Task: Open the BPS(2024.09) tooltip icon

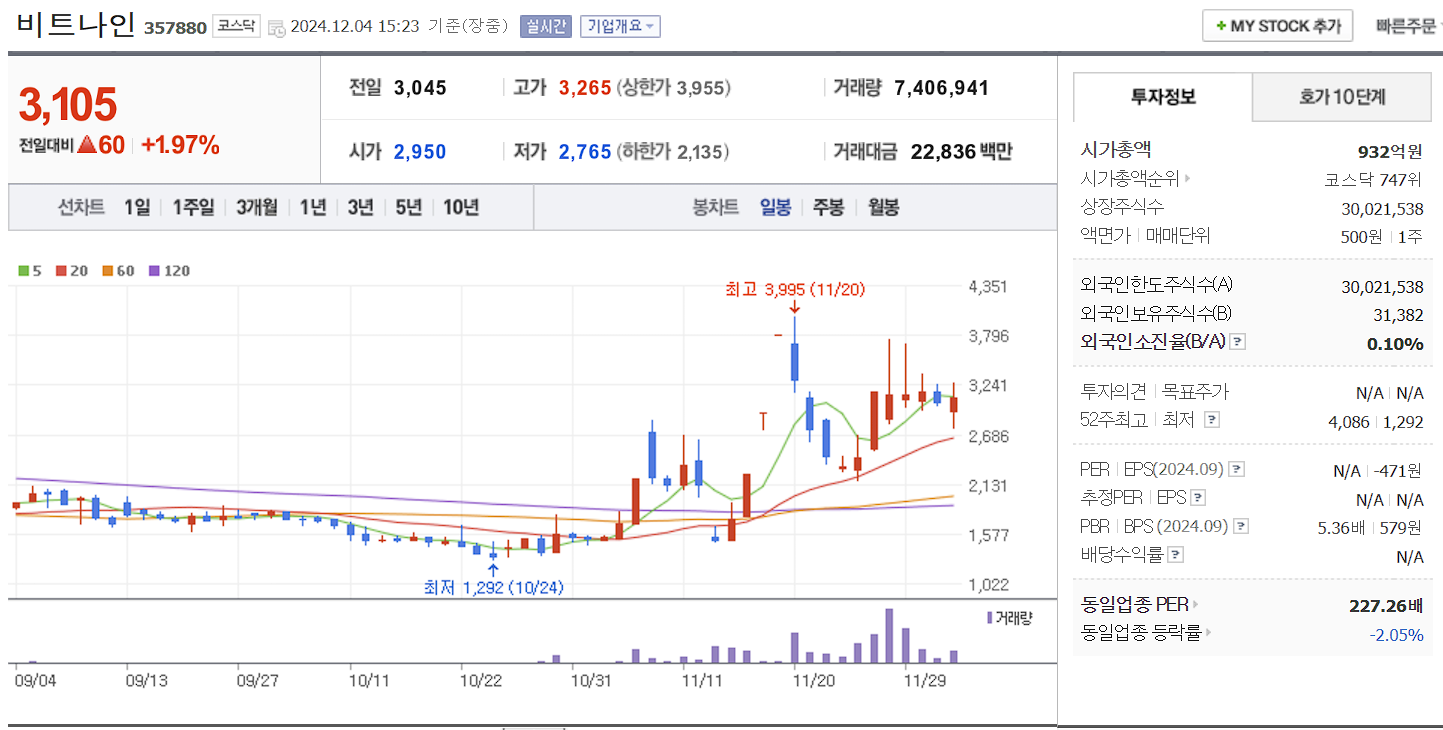Action: pos(1240,527)
